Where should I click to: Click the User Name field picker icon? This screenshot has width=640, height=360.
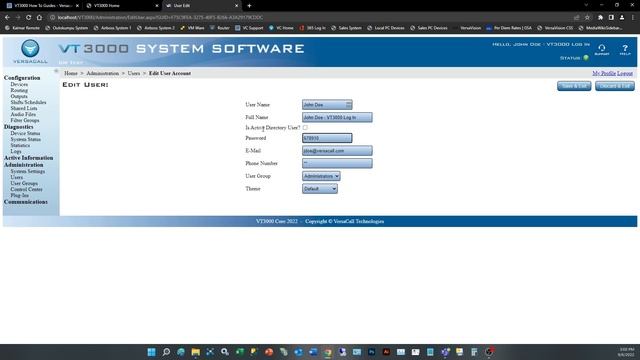point(348,105)
